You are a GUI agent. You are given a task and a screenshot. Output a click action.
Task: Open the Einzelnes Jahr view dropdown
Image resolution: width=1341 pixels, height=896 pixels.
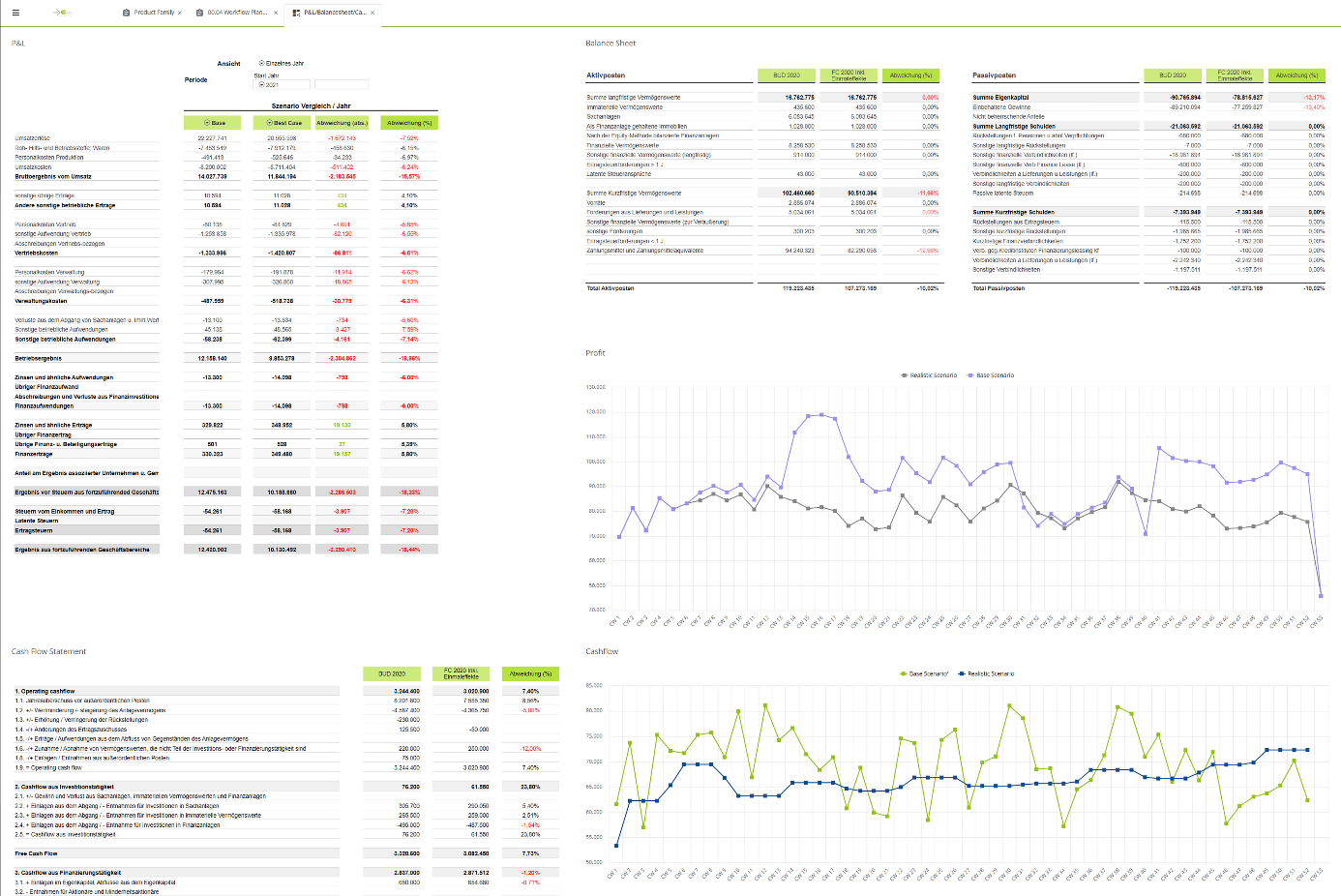click(x=282, y=63)
